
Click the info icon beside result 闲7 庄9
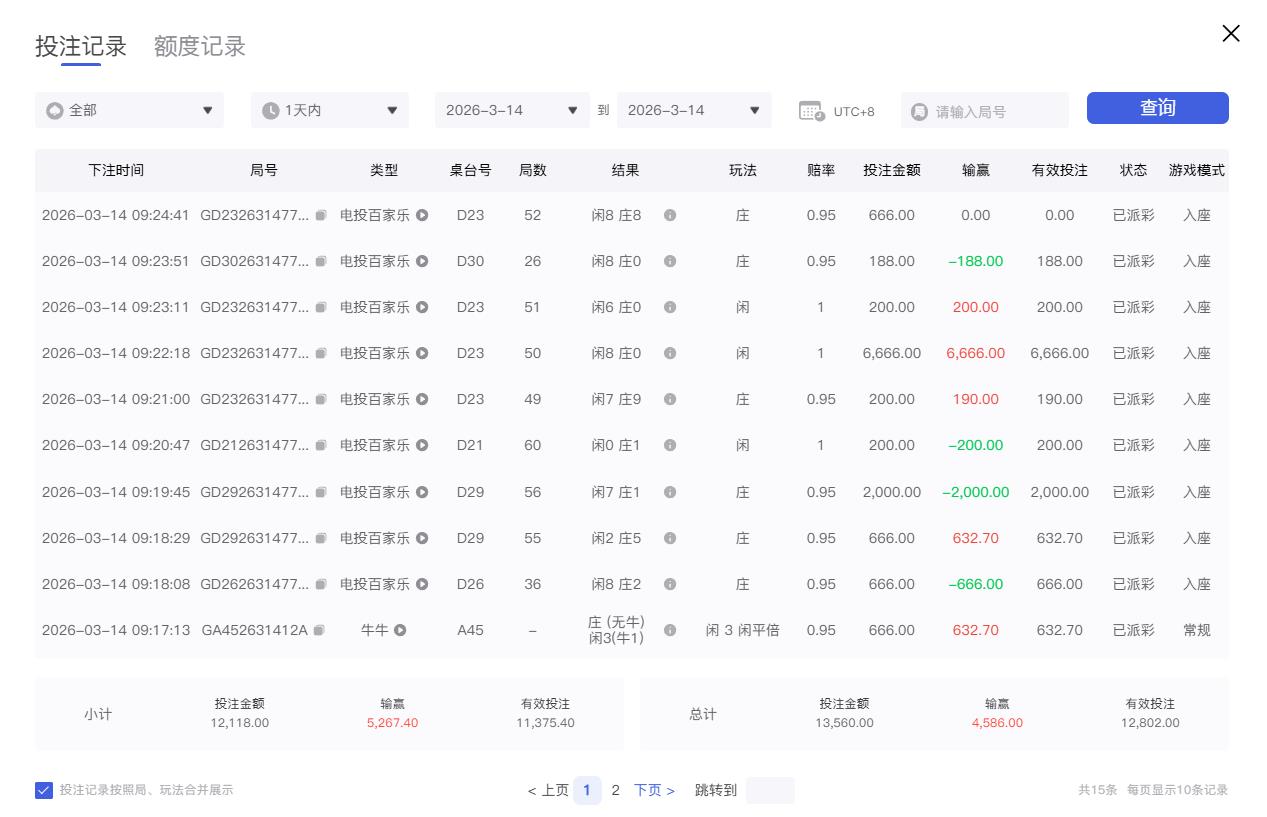coord(670,399)
